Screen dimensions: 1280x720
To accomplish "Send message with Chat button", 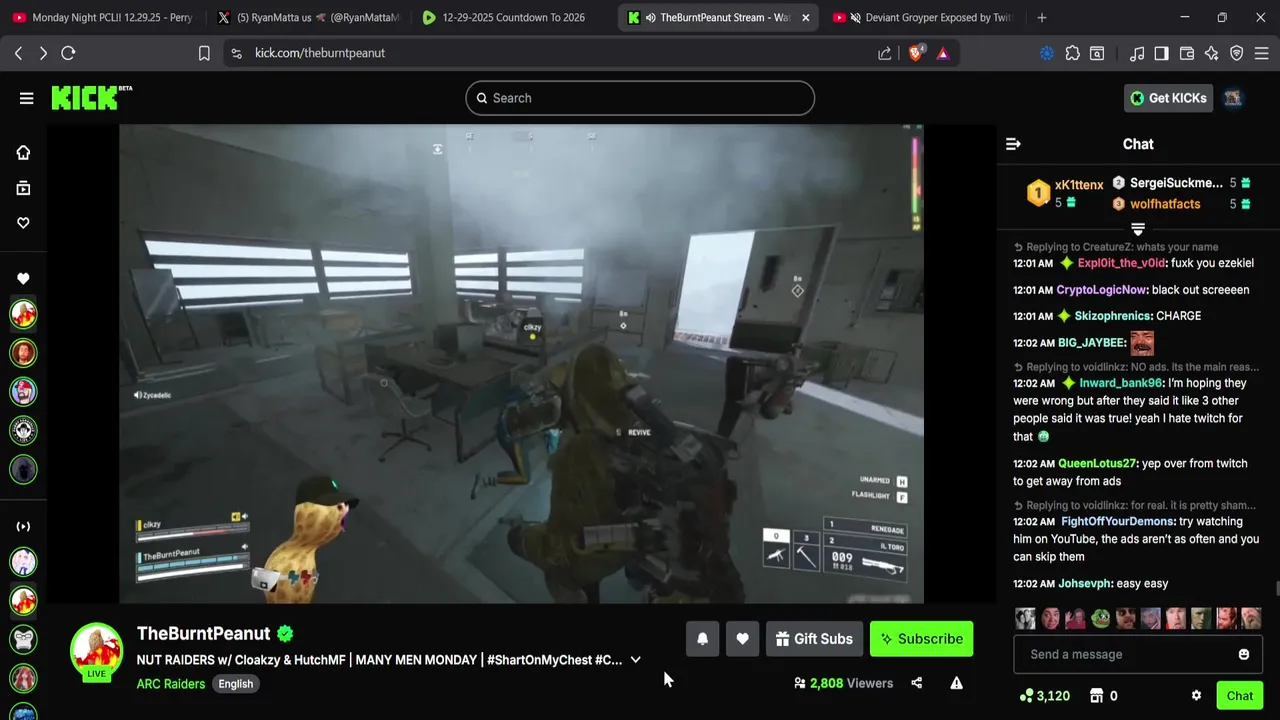I will 1239,696.
